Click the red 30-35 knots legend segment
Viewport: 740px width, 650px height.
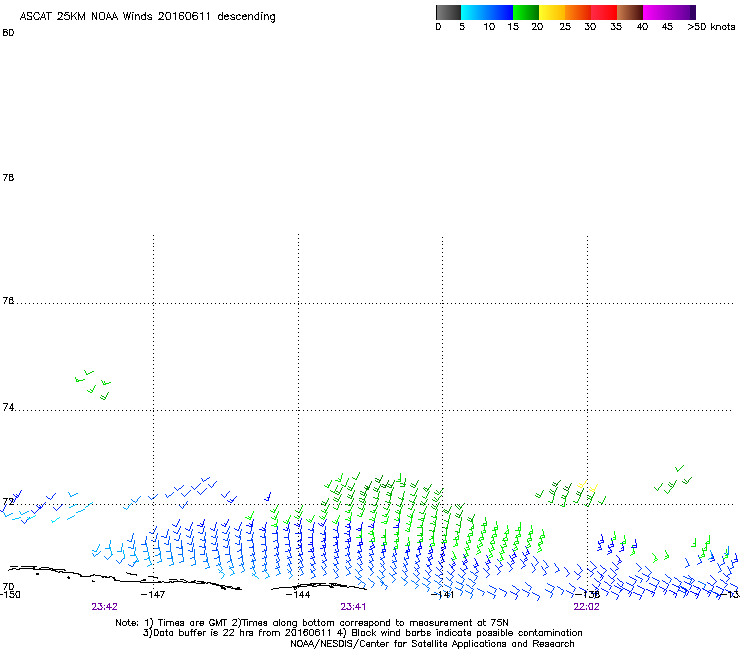(604, 12)
